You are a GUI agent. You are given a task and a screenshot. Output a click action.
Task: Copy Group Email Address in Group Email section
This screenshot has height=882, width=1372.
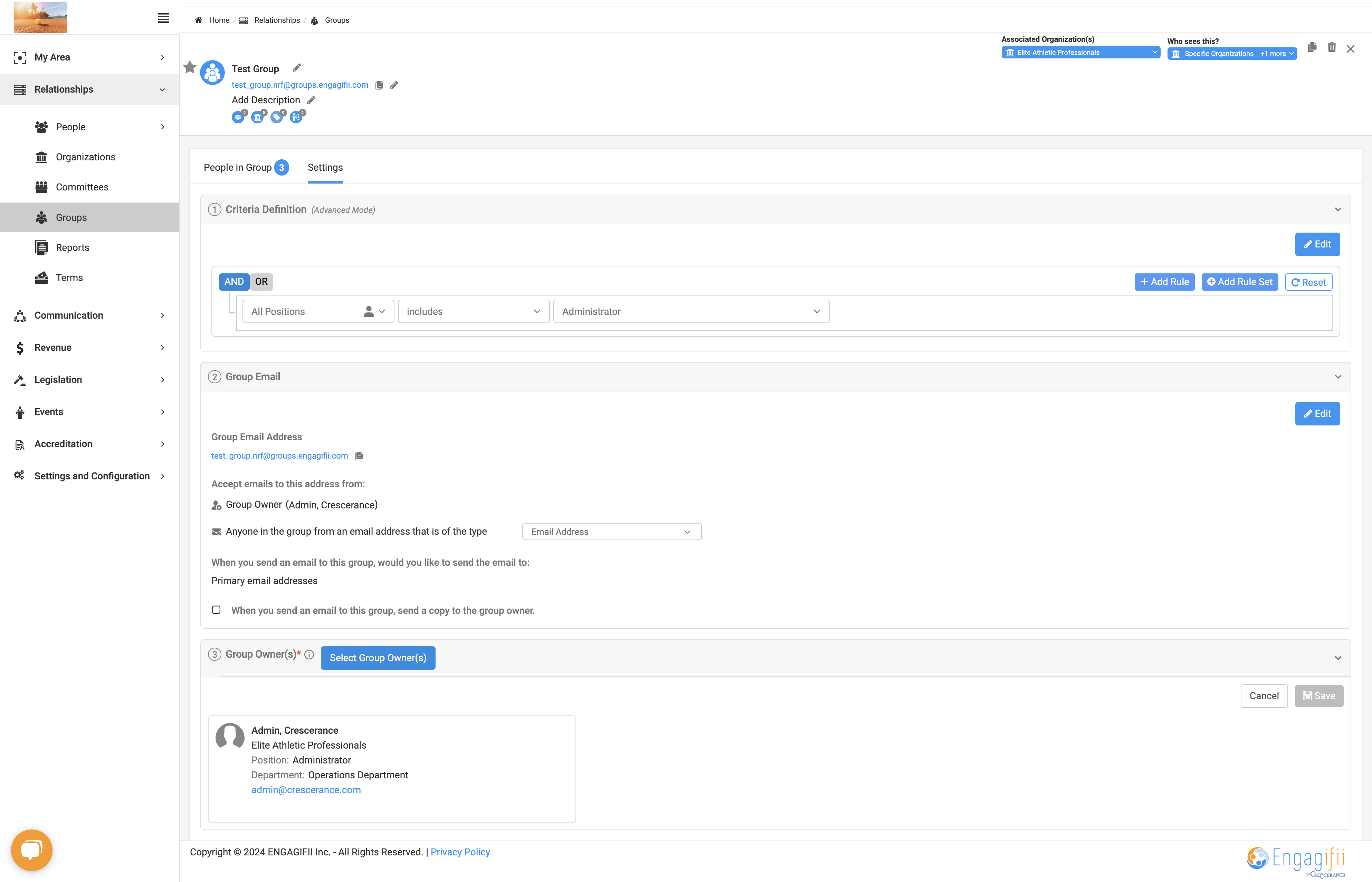[359, 456]
